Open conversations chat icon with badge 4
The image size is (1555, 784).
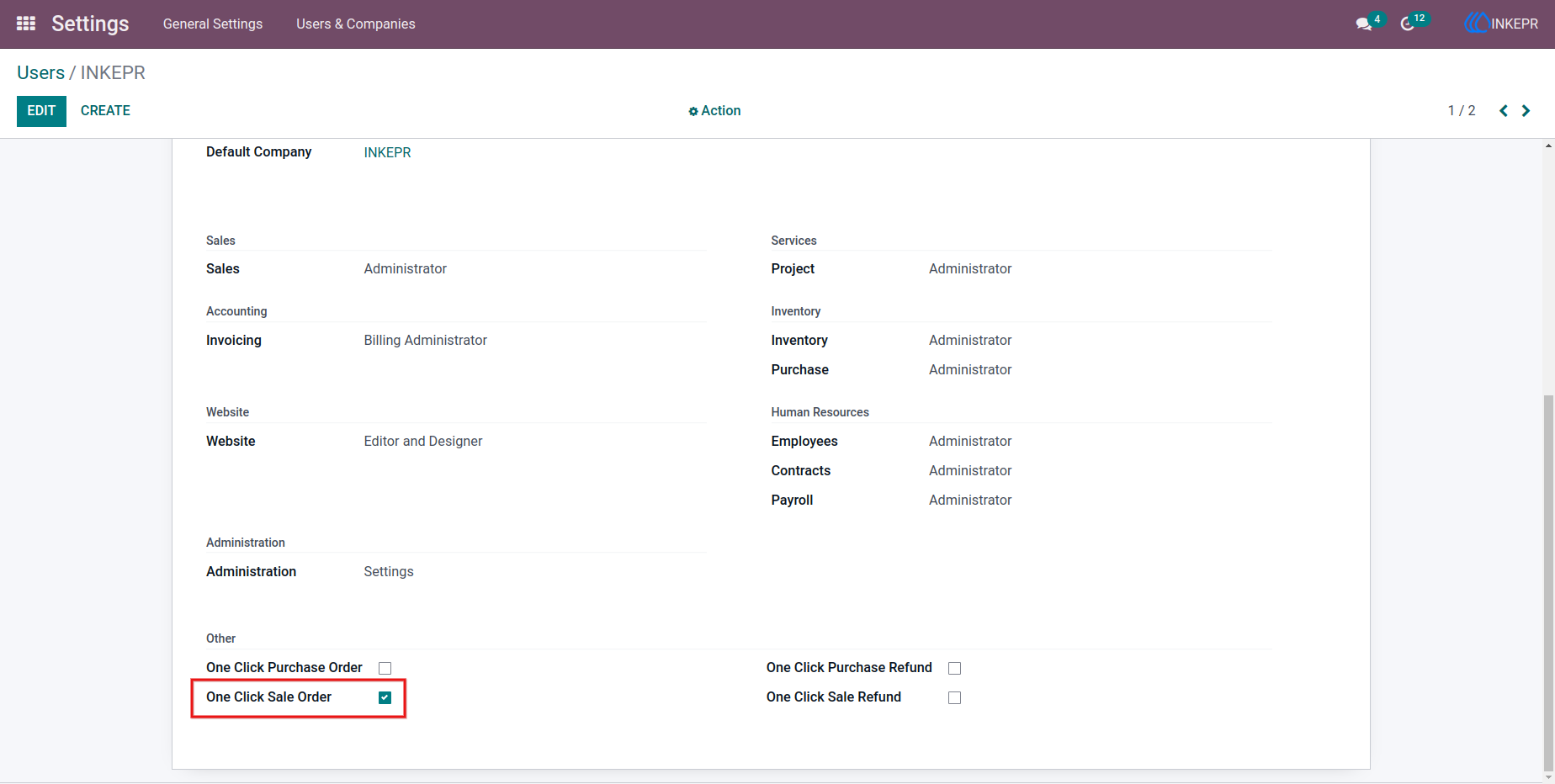(1364, 24)
